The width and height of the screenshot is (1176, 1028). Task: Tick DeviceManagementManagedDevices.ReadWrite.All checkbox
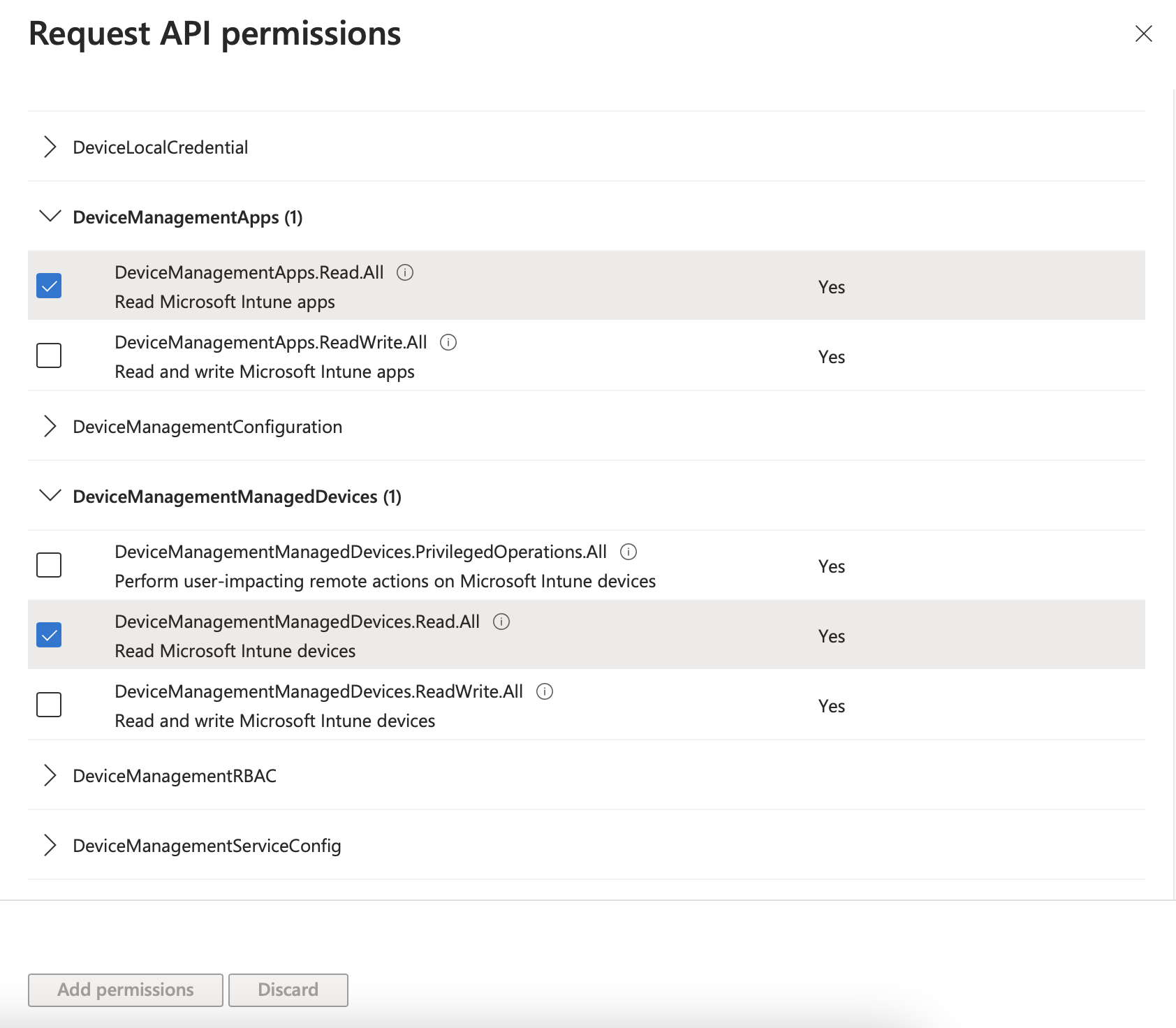(49, 705)
